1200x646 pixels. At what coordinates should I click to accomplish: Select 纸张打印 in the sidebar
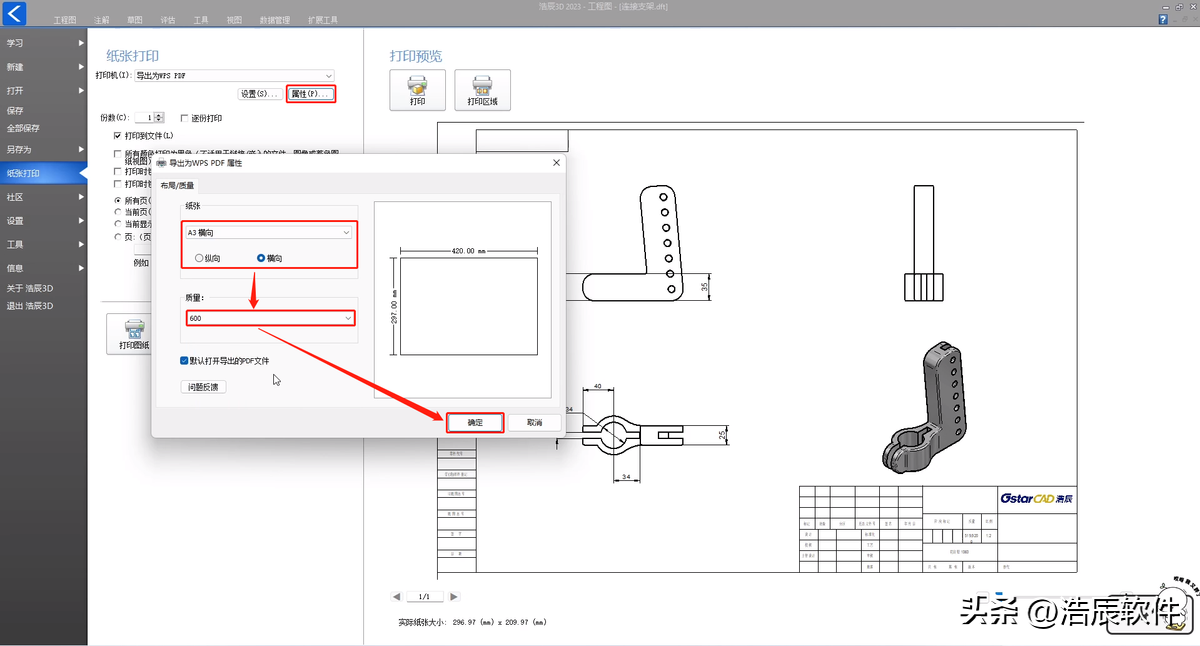(43, 173)
